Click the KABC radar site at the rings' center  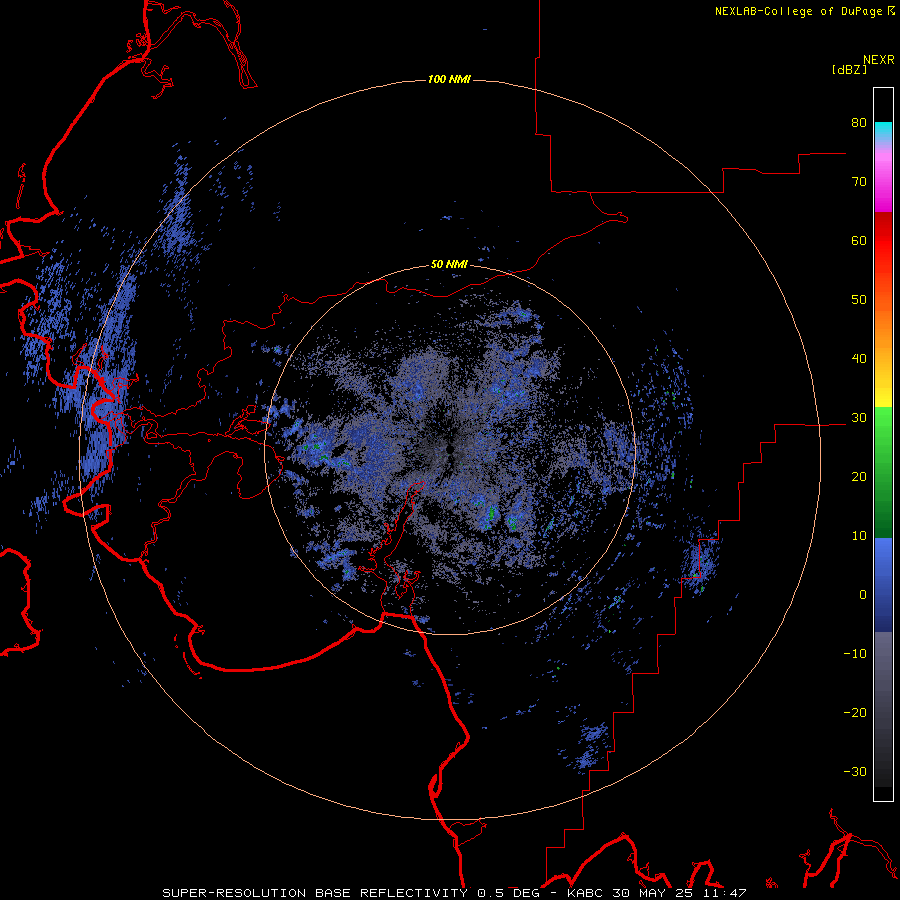click(x=449, y=448)
